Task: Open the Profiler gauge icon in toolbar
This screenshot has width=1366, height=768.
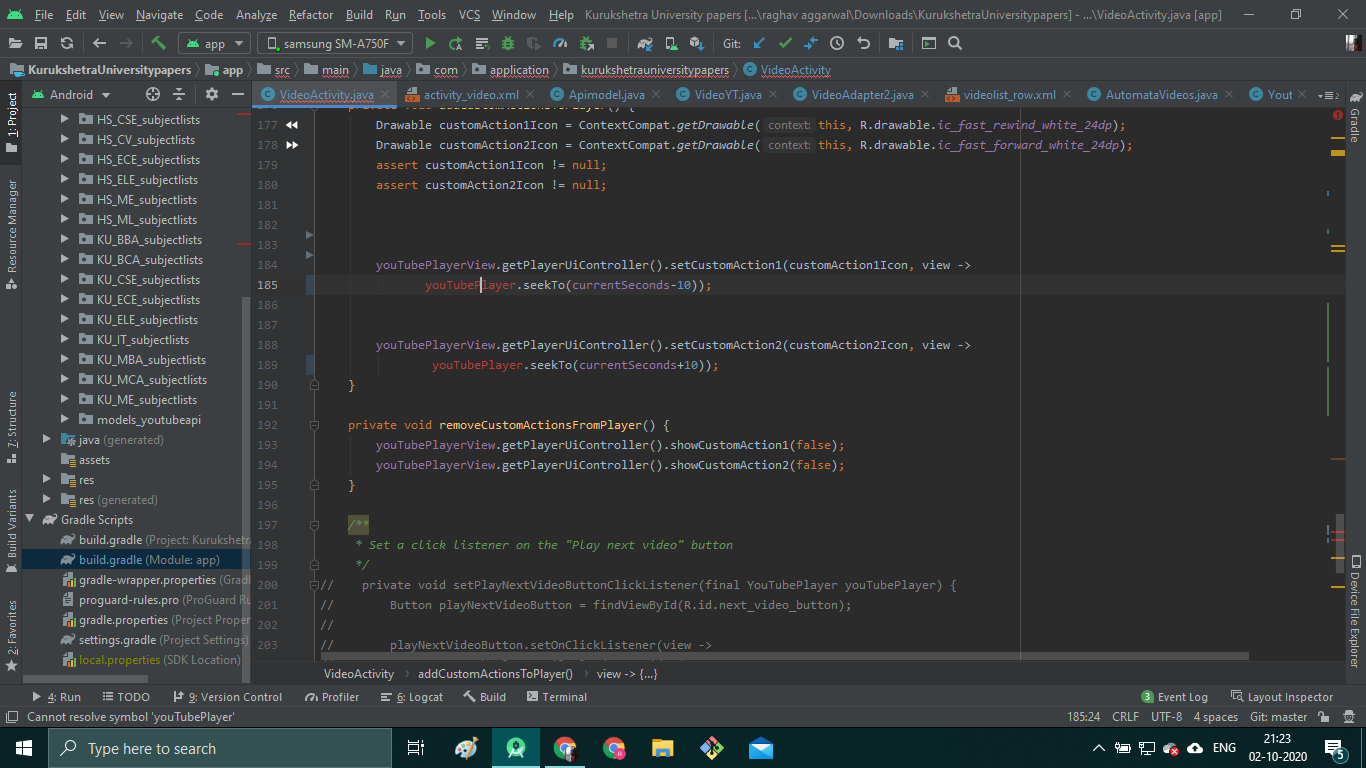Action: tap(560, 43)
